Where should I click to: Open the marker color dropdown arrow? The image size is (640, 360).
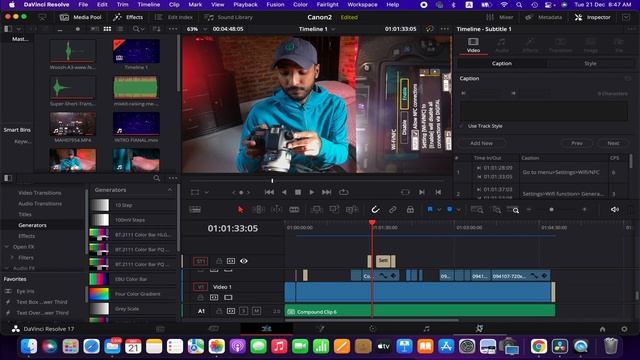(458, 210)
